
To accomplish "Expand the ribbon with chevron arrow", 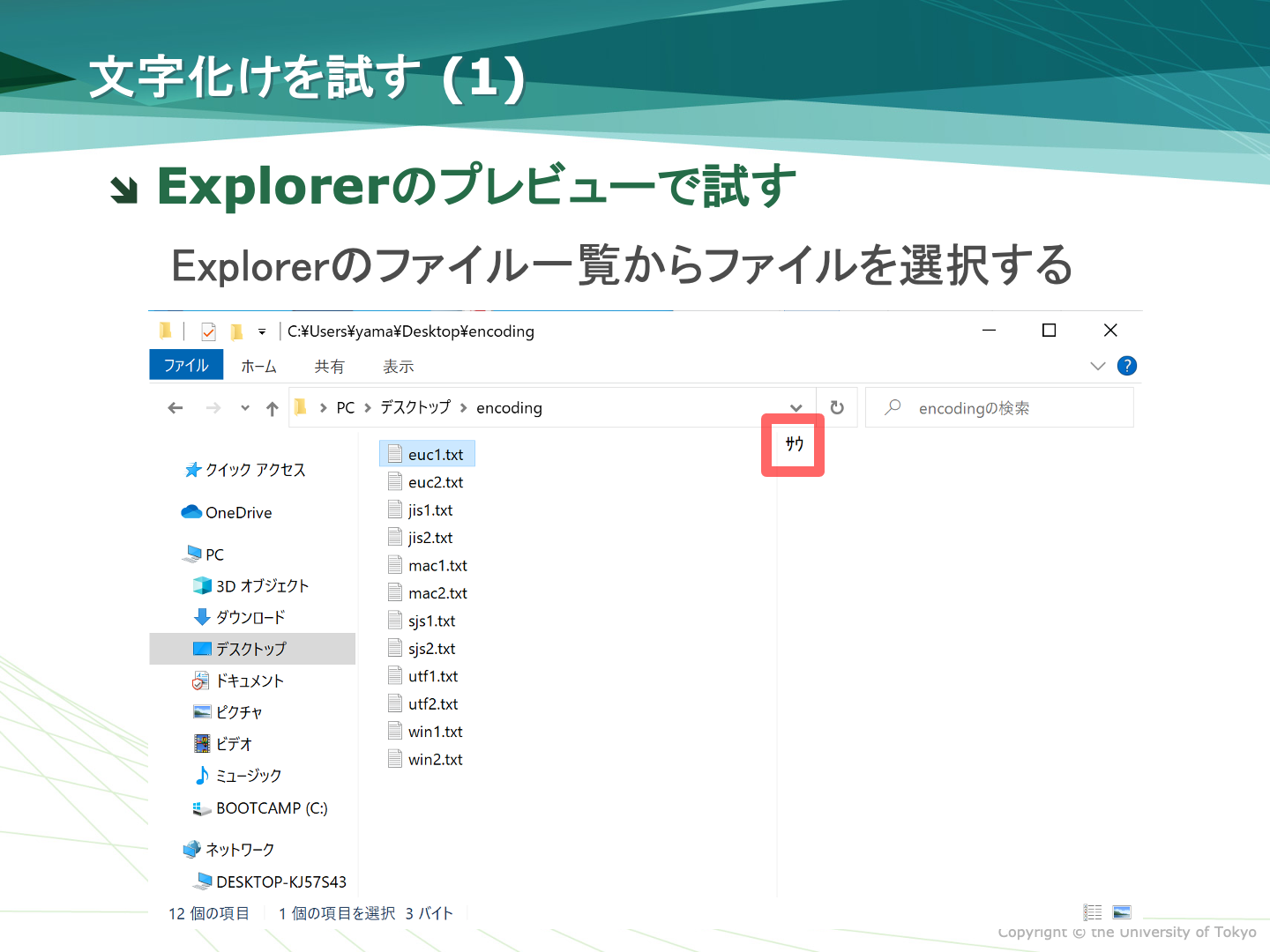I will click(x=1098, y=366).
